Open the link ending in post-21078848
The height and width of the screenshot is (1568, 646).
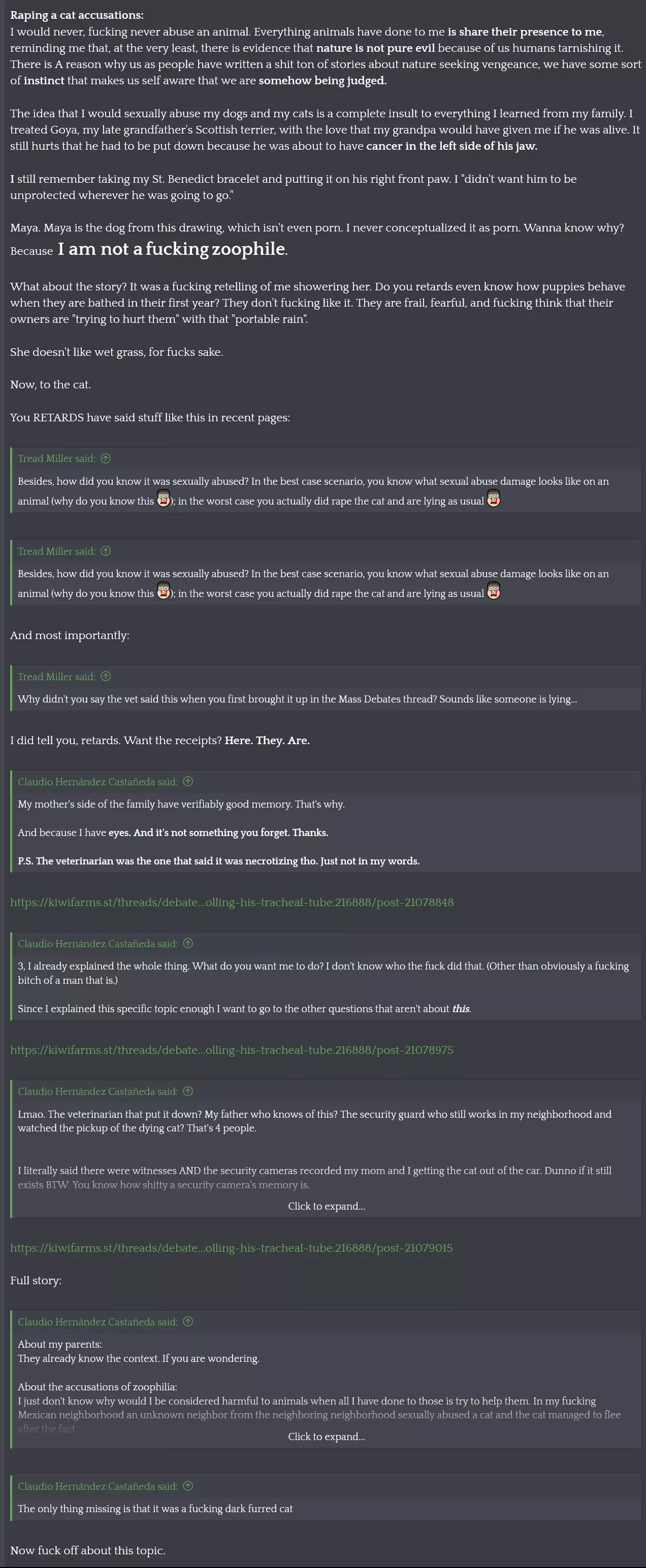point(232,902)
